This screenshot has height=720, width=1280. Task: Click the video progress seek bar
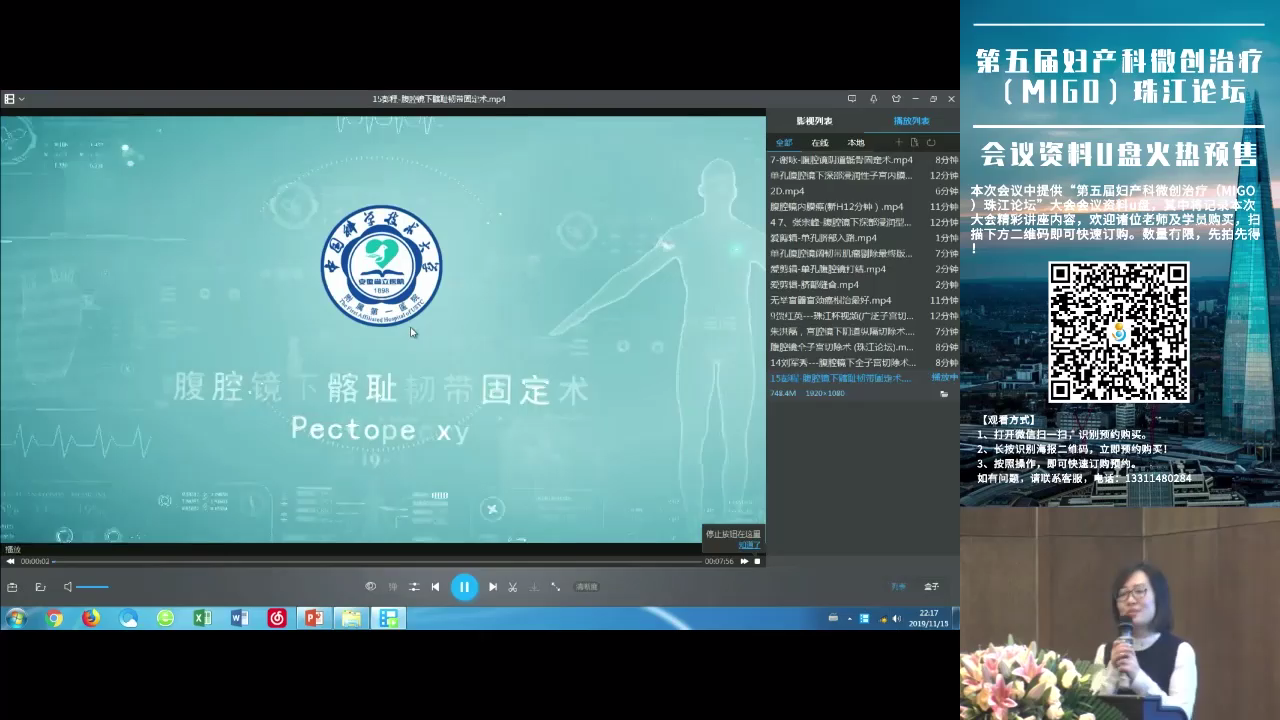(x=380, y=561)
